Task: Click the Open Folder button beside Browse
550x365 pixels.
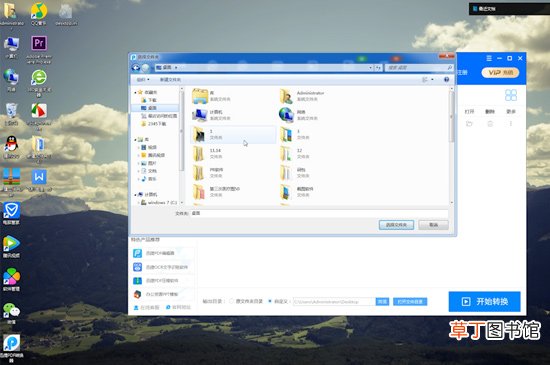Action: 410,302
